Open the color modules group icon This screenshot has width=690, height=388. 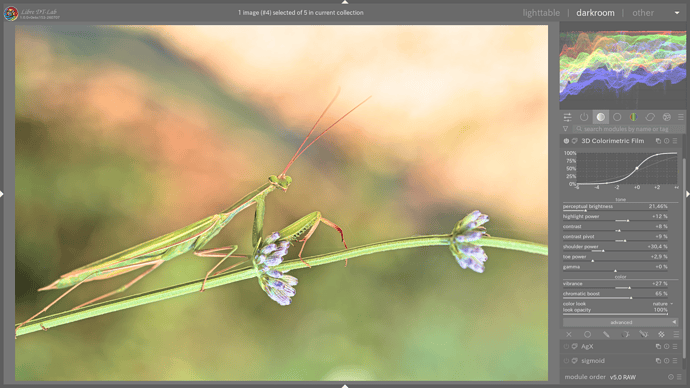click(x=633, y=117)
